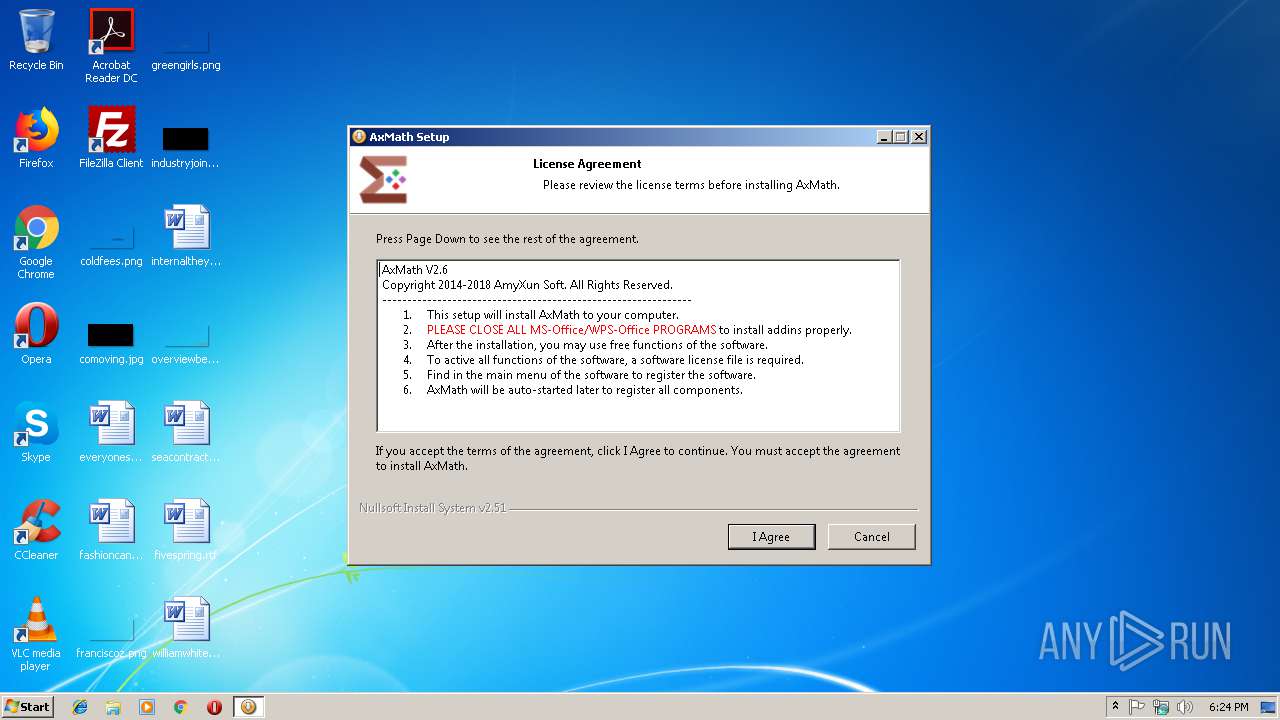
Task: Select the red PLEASE CLOSE ALL MS-Office text
Action: coord(571,330)
